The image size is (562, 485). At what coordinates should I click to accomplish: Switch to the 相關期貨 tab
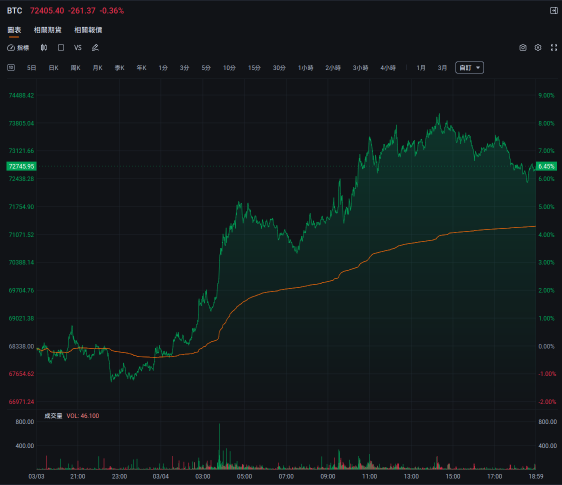pos(48,30)
